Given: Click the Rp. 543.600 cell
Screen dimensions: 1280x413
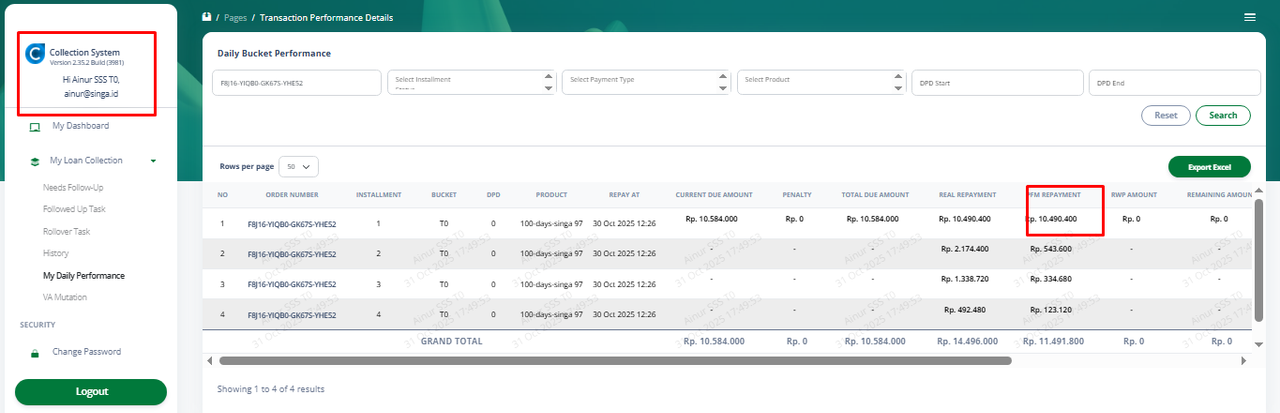Looking at the screenshot, I should tap(1052, 248).
